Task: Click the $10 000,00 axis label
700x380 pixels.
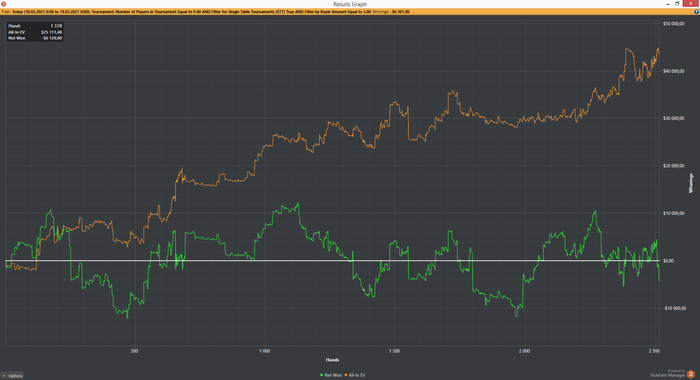Action: click(674, 213)
